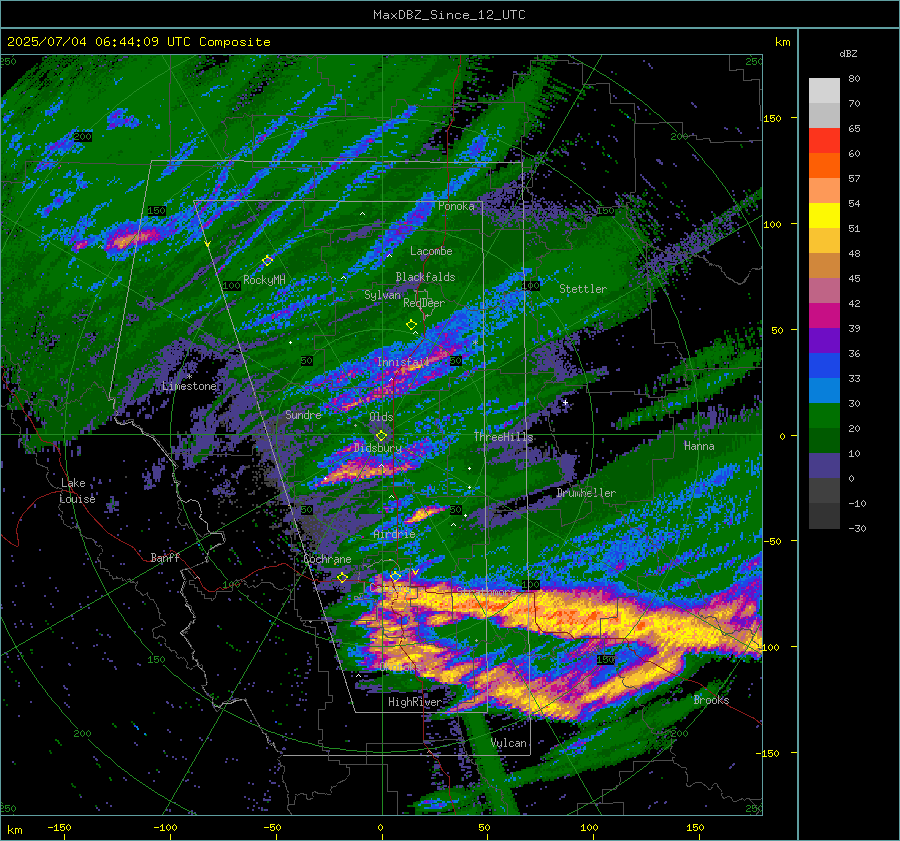
Task: Click the Didsbury city label
Action: coord(378,448)
